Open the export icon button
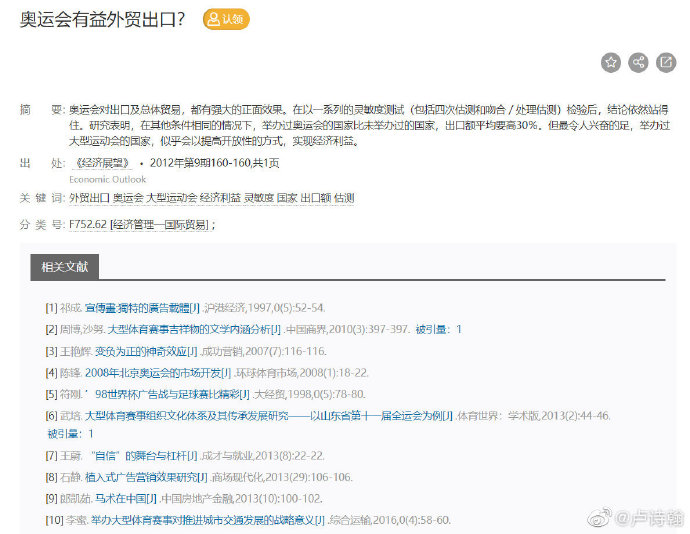 click(x=666, y=63)
